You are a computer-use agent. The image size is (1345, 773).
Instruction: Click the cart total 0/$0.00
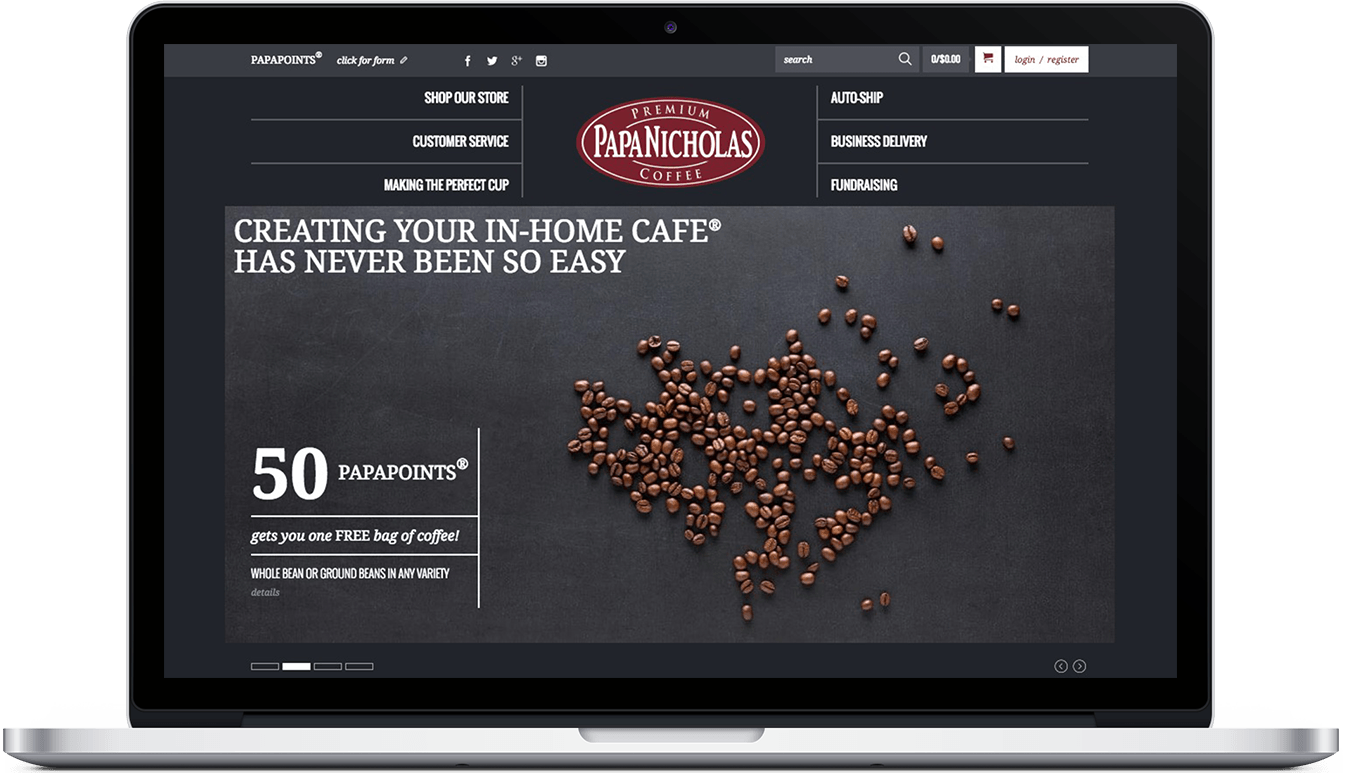946,59
